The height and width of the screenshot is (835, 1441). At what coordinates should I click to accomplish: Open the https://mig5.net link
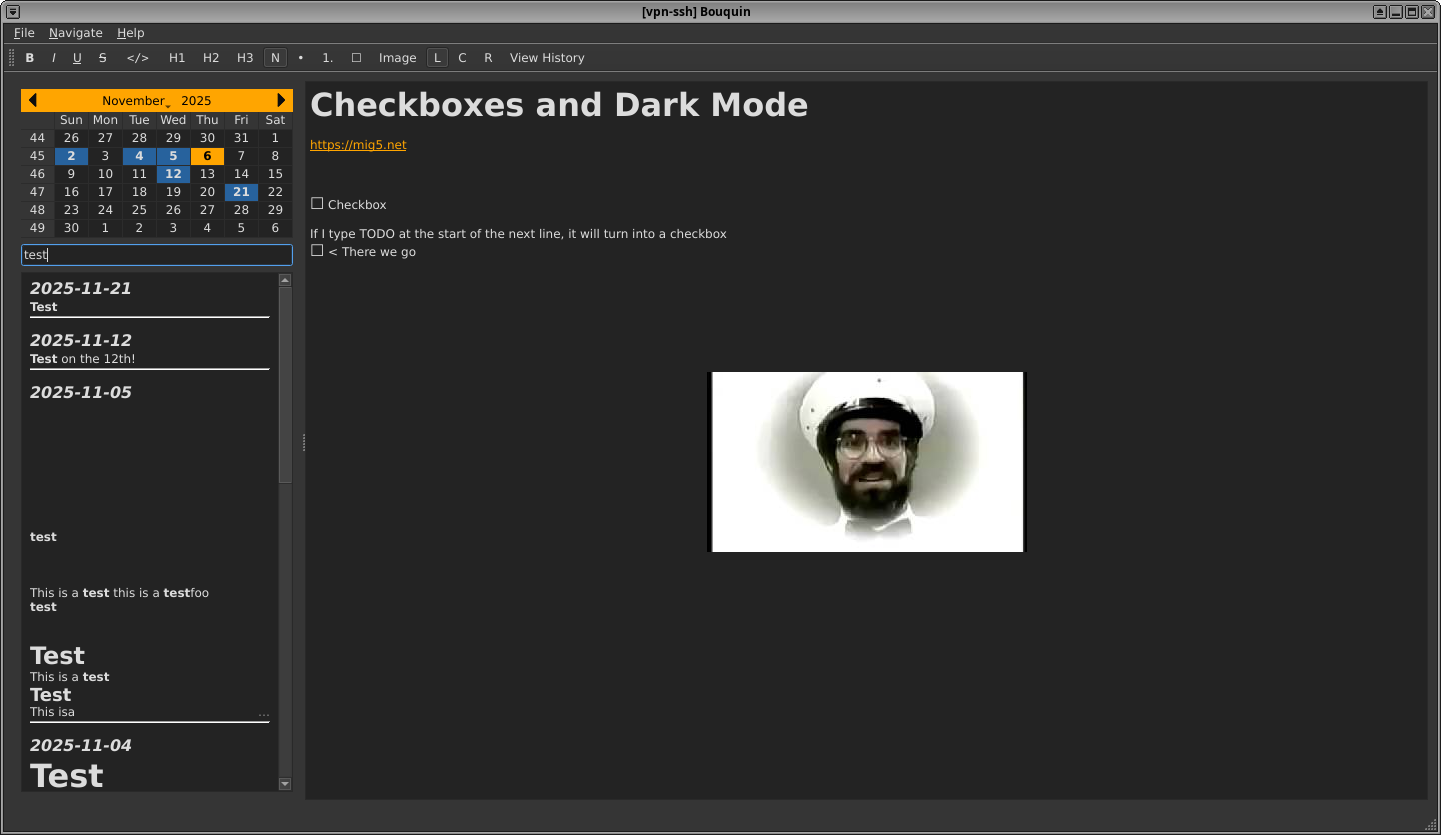(357, 144)
